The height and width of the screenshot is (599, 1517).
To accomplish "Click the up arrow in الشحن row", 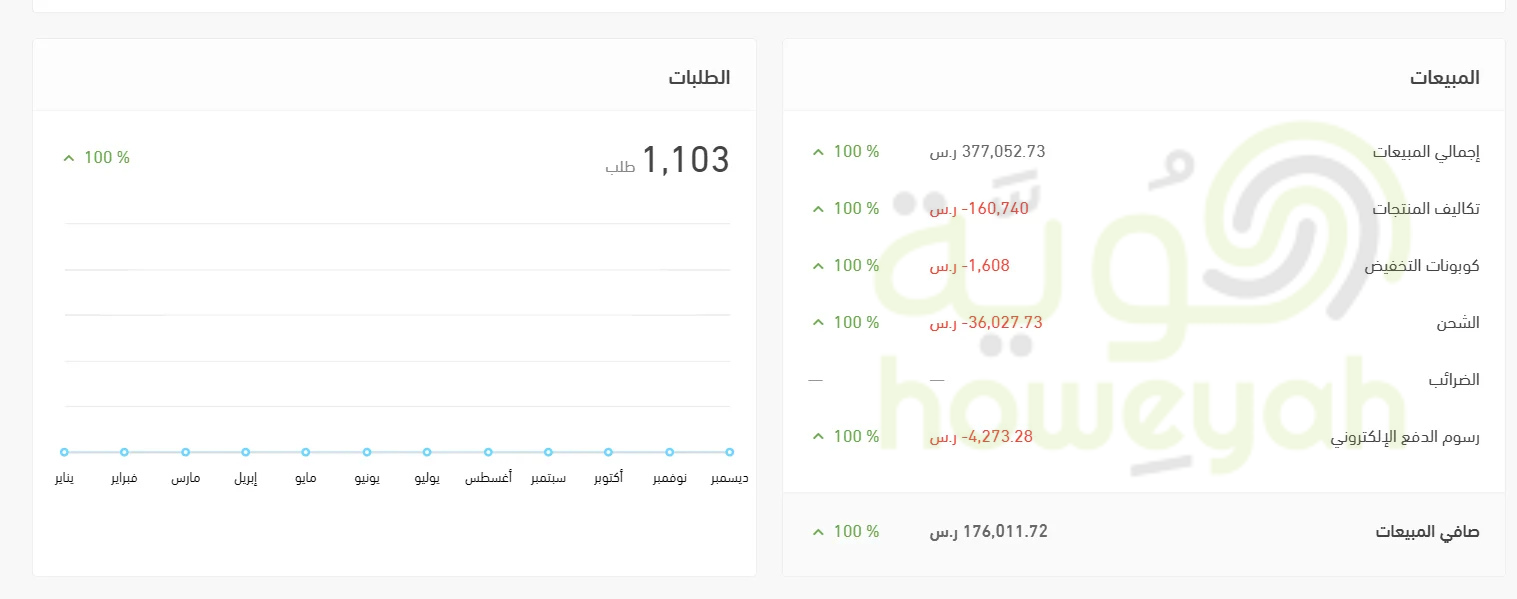I will [x=818, y=323].
